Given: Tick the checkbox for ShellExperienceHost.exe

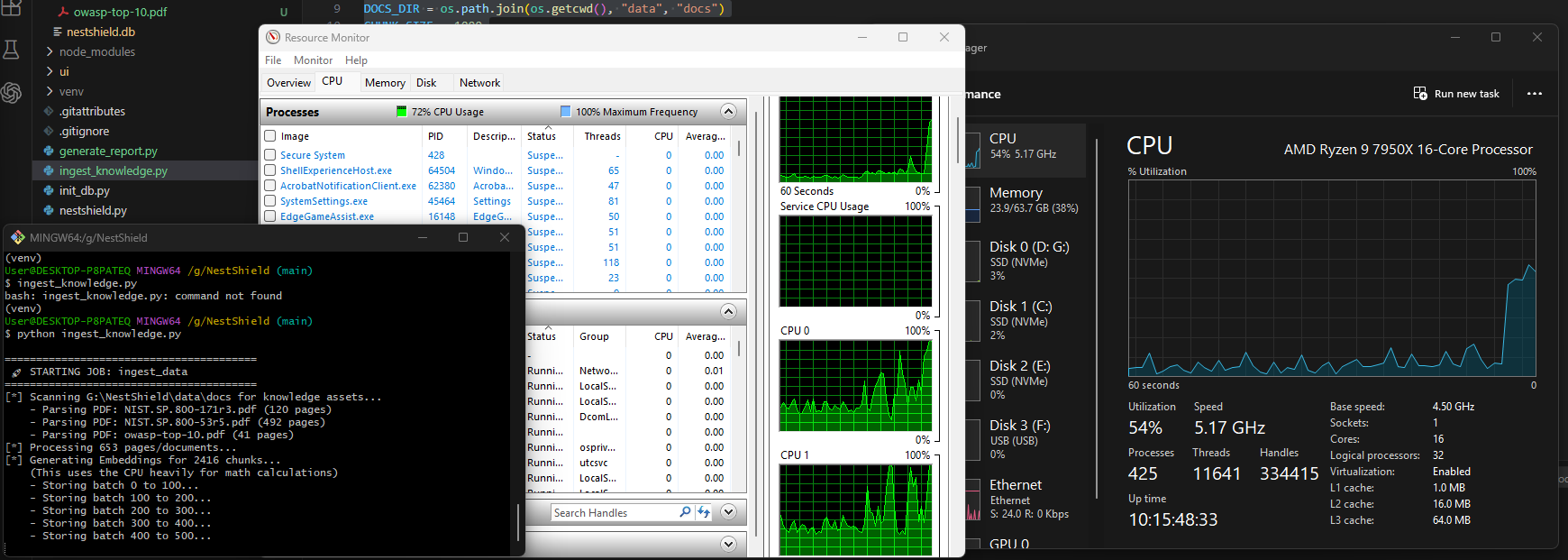Looking at the screenshot, I should coord(270,170).
